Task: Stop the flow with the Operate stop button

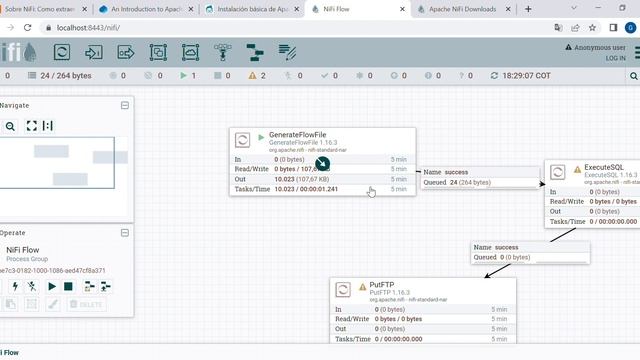Action: [x=68, y=286]
